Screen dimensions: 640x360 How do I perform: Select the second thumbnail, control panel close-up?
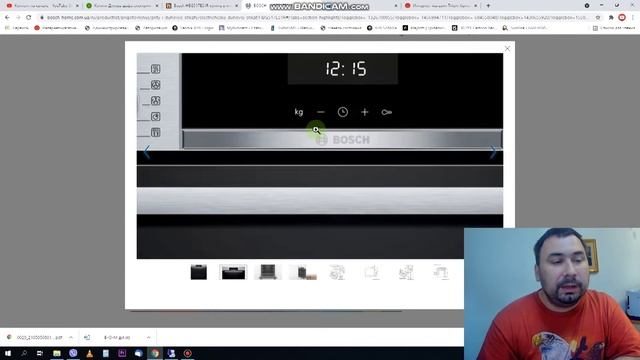point(233,272)
